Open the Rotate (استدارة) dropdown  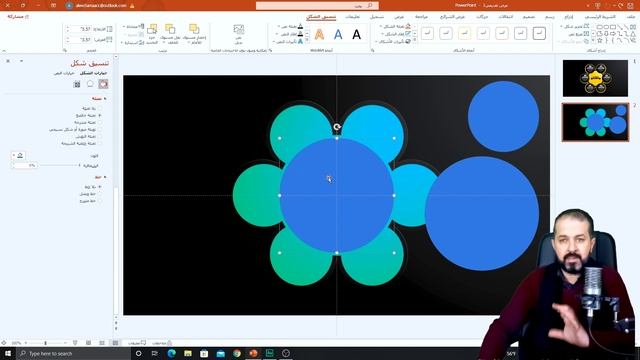133,42
